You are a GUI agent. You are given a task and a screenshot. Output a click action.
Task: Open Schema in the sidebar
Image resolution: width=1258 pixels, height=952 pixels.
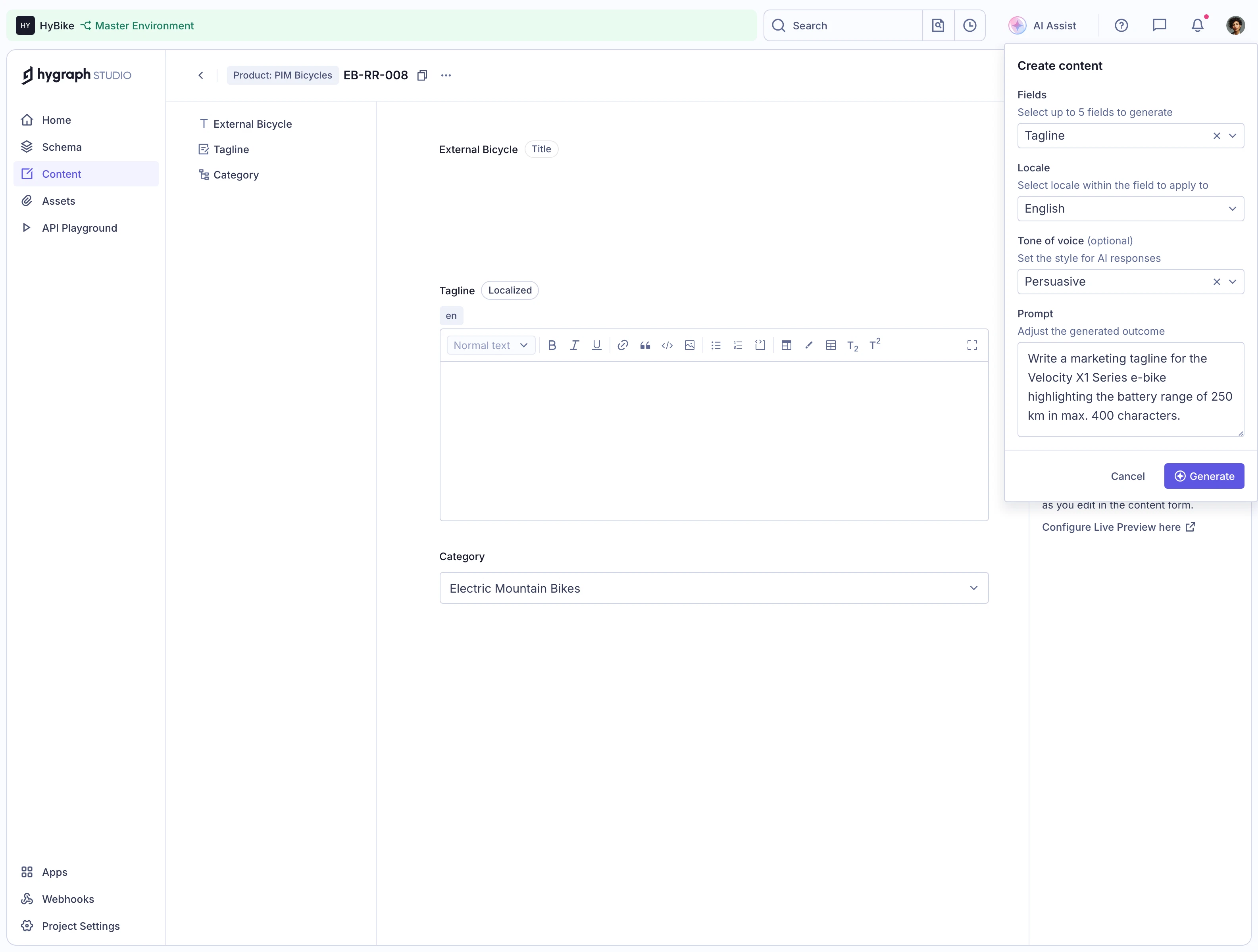tap(86, 147)
